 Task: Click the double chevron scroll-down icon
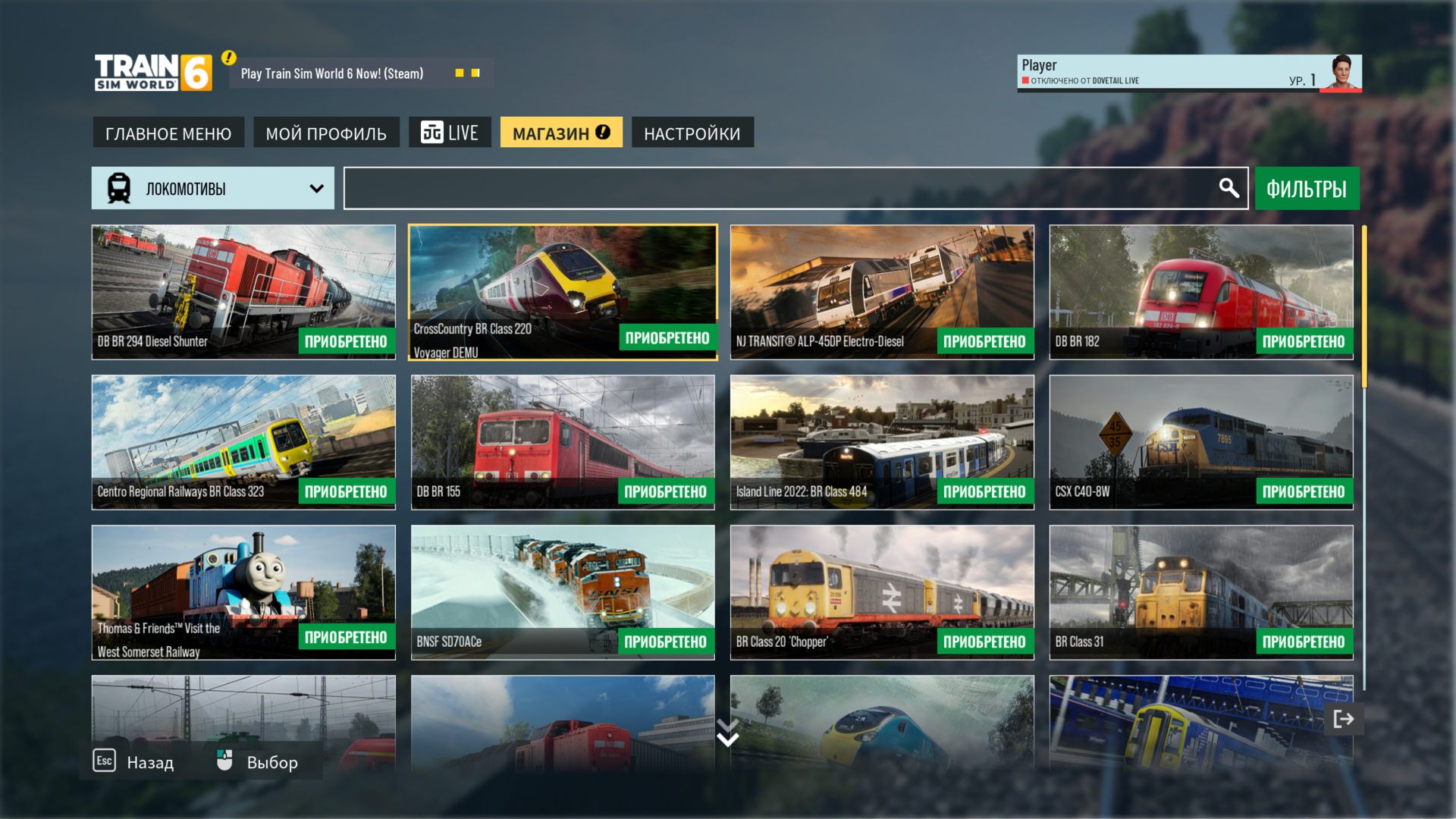tap(727, 733)
